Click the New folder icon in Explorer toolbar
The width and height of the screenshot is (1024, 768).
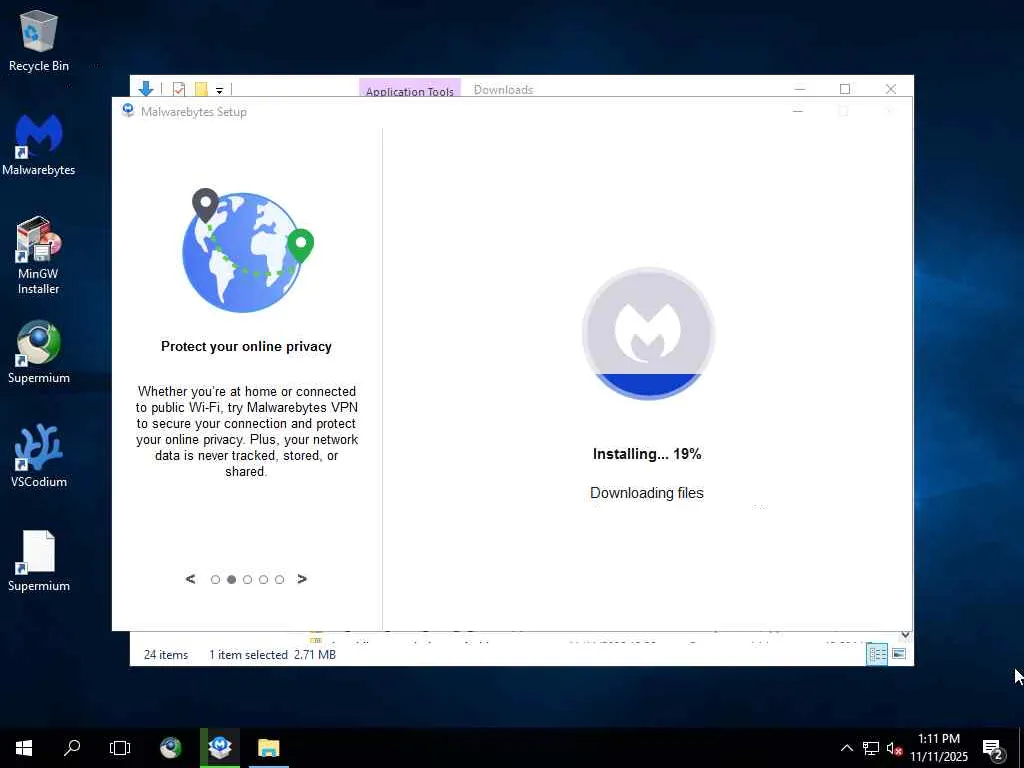201,89
